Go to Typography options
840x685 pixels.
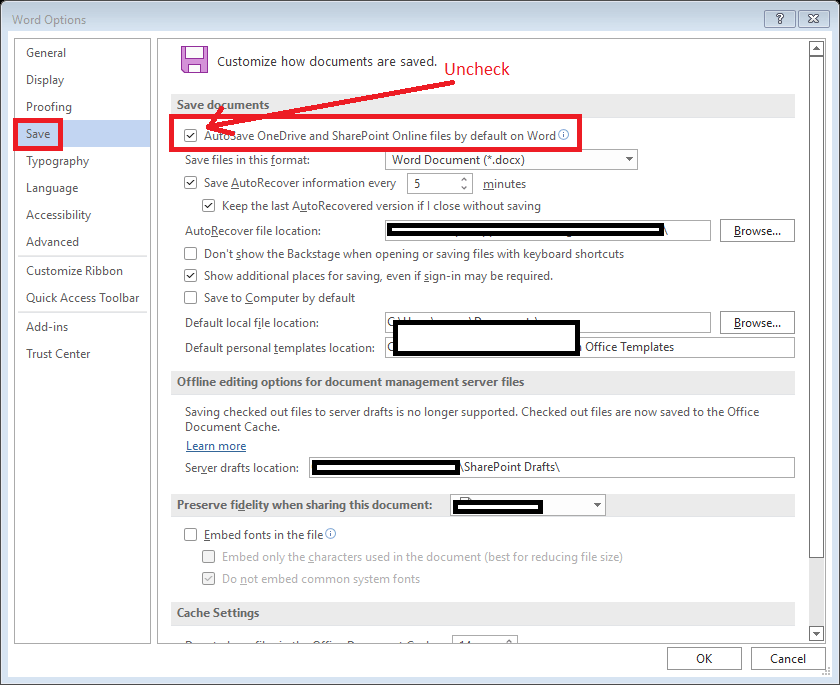coord(57,161)
